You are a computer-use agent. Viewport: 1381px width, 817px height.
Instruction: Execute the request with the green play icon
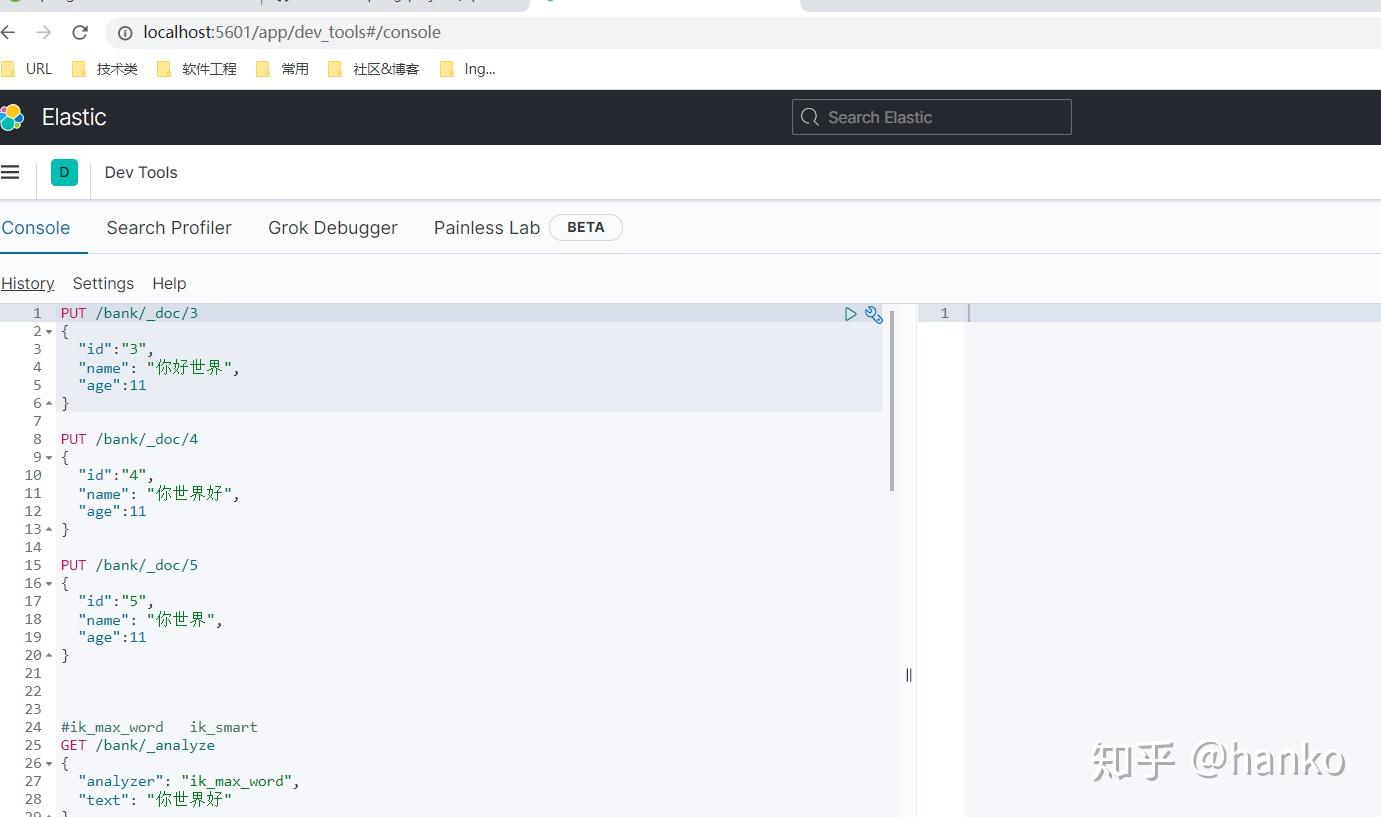(x=850, y=314)
